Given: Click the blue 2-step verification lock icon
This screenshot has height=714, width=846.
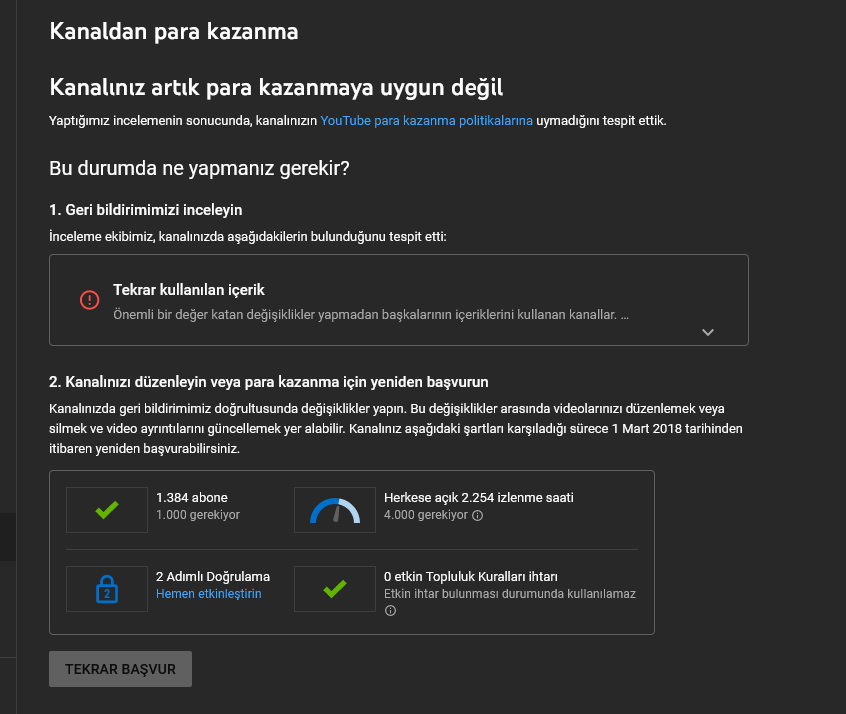Looking at the screenshot, I should click(107, 589).
